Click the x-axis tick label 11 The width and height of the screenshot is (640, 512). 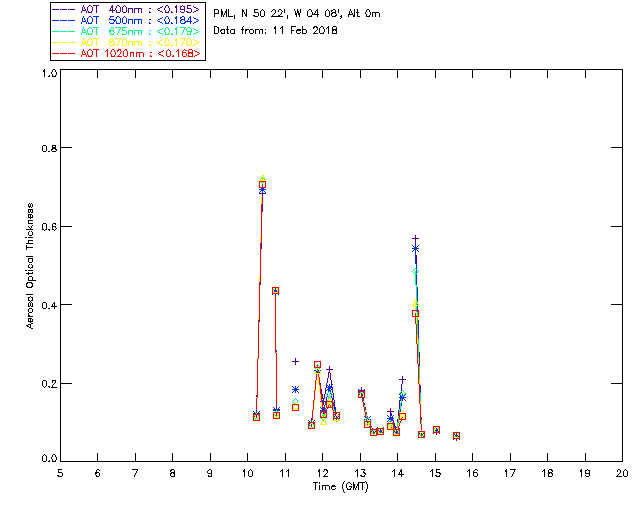(x=285, y=473)
